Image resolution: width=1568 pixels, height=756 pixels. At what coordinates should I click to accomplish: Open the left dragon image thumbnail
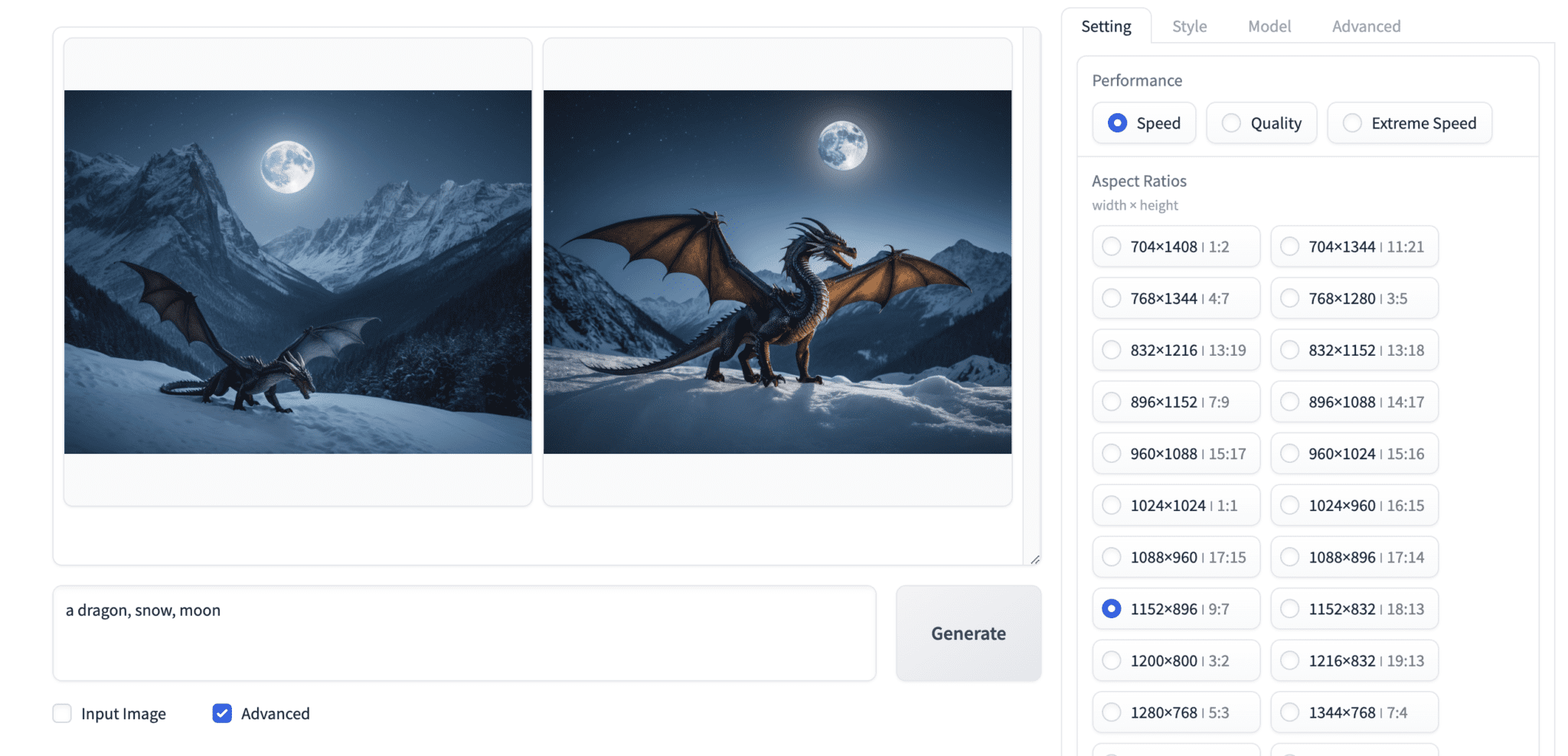tap(298, 272)
